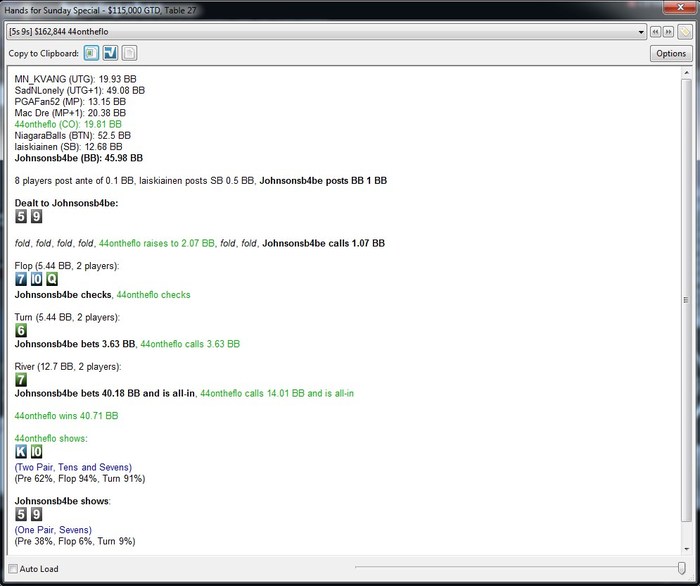Image resolution: width=700 pixels, height=586 pixels.
Task: Click the 9 card under Dealt to Johnsonsb4be
Action: point(37,216)
